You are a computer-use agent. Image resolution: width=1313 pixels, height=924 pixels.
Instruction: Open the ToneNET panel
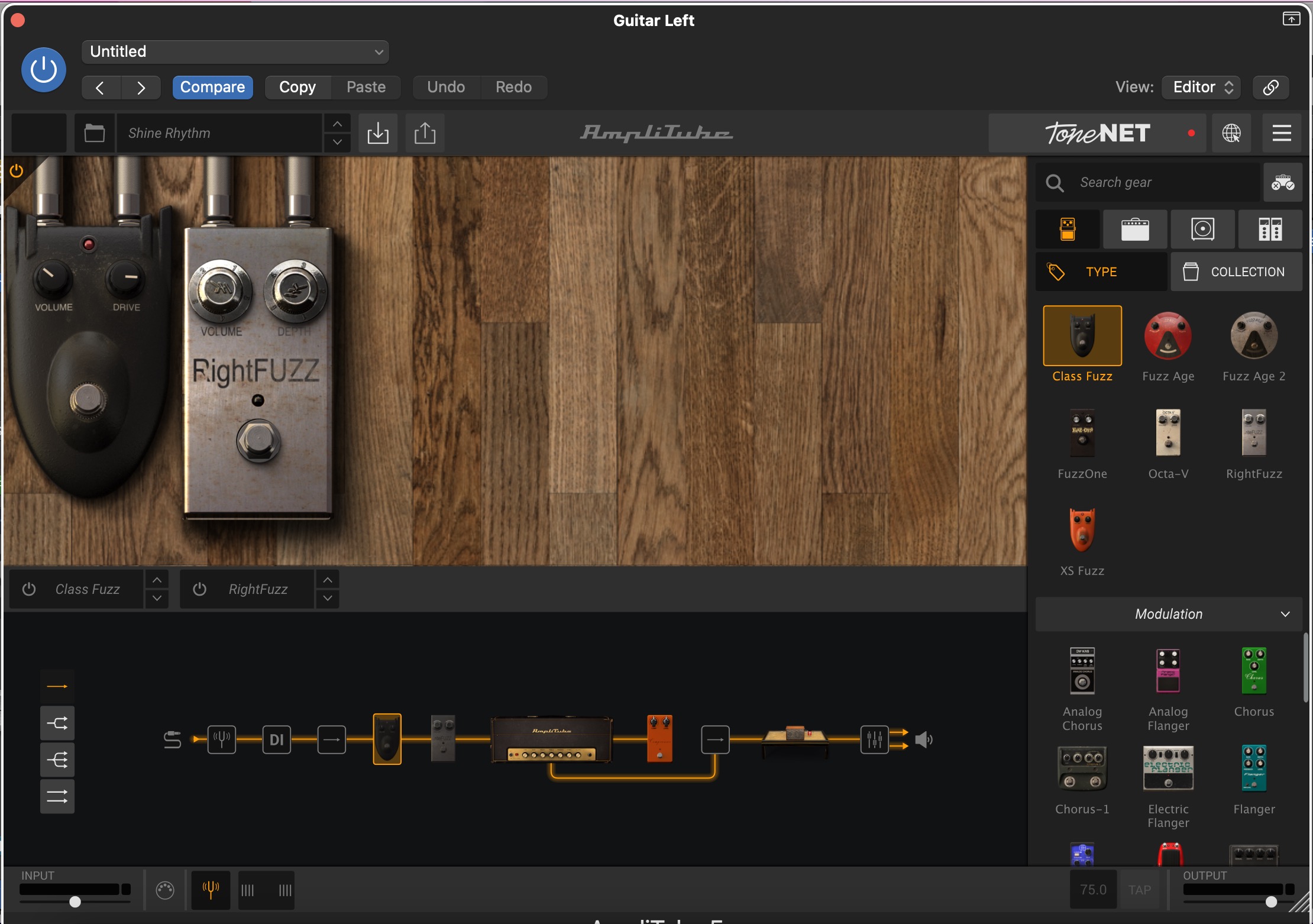tap(1098, 133)
